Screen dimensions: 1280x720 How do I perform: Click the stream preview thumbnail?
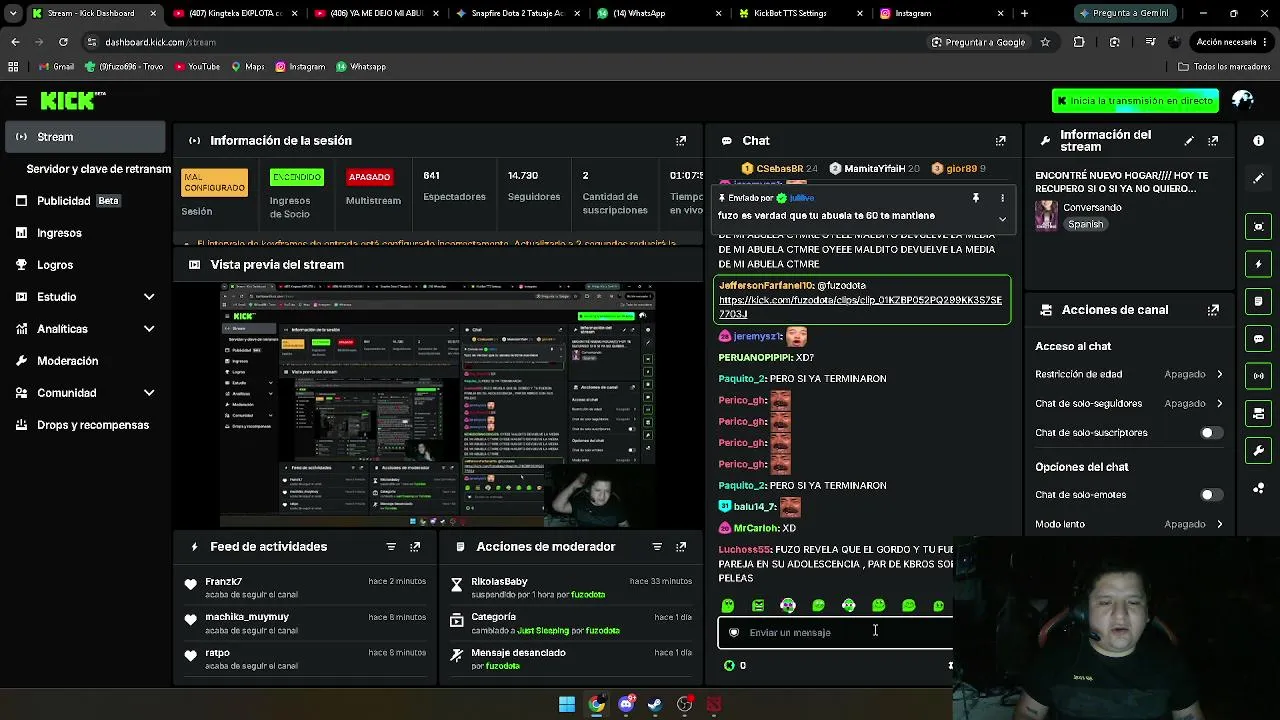[437, 404]
